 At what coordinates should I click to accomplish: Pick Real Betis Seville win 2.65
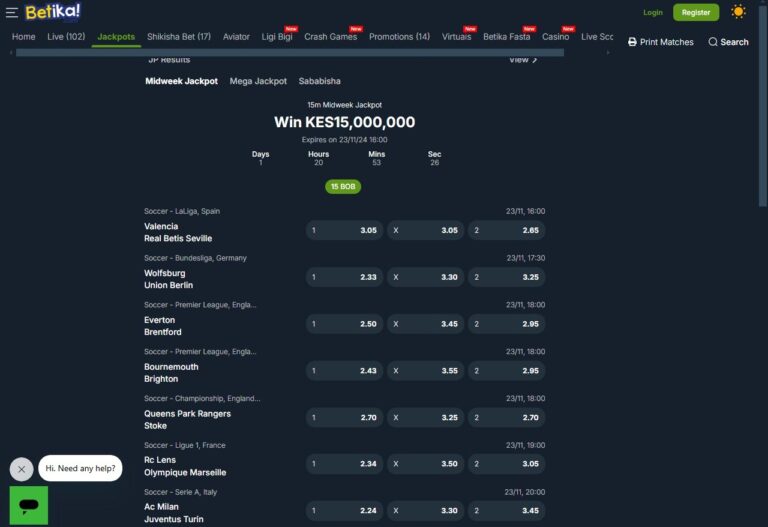(506, 230)
